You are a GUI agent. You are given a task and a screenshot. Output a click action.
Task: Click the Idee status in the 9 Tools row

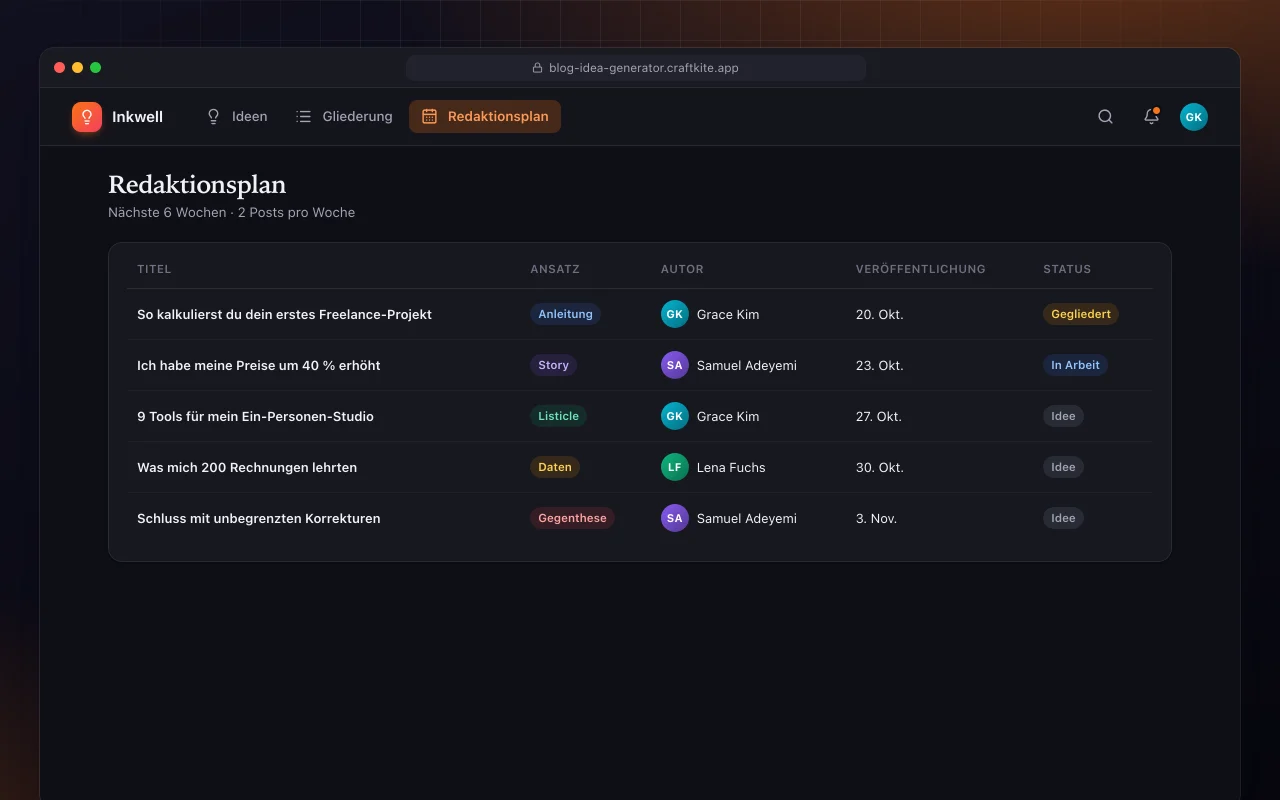click(1063, 416)
